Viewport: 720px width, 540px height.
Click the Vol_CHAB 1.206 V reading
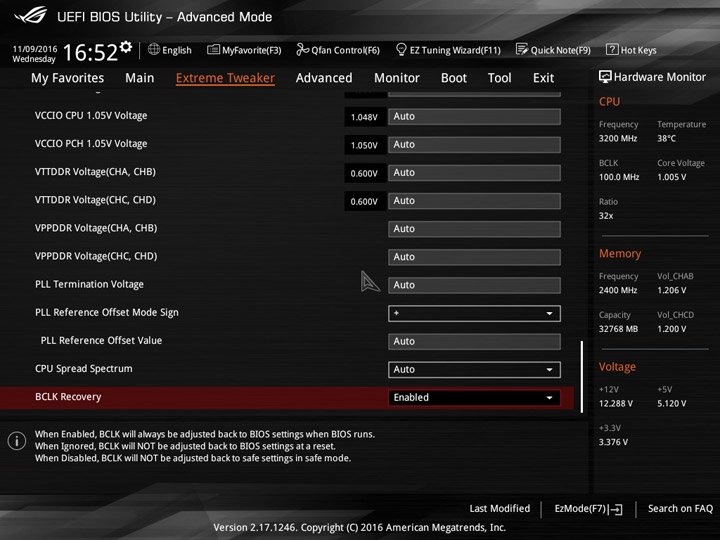tap(671, 290)
